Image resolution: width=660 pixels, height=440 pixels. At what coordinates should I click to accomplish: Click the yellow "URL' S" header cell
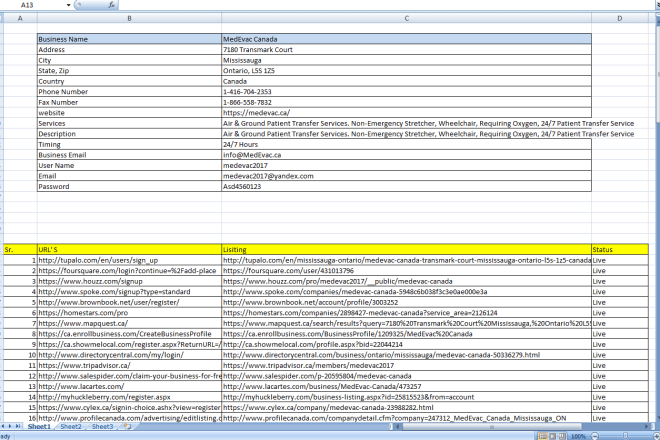tap(129, 250)
